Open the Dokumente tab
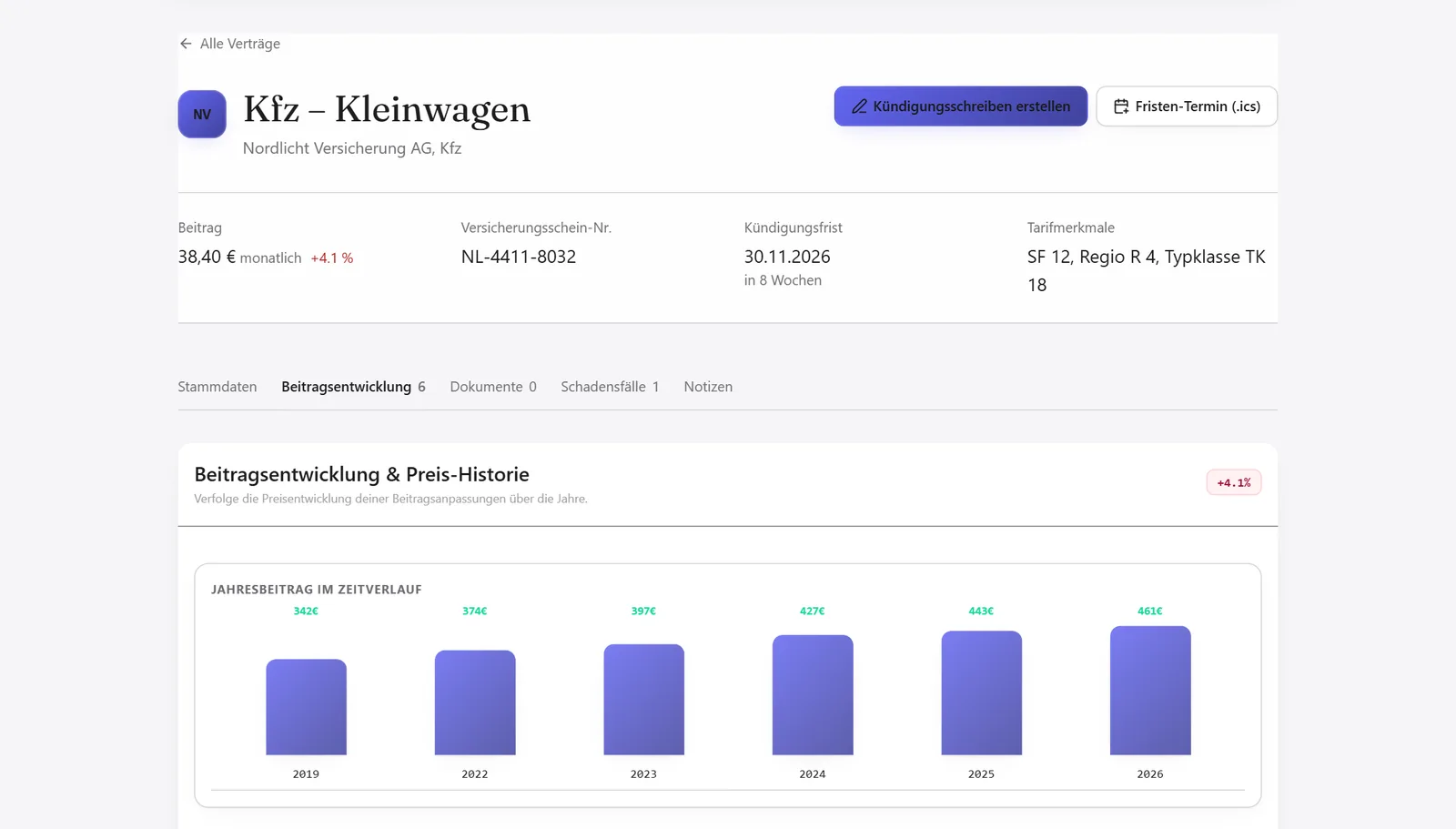Image resolution: width=1456 pixels, height=829 pixels. pyautogui.click(x=493, y=387)
